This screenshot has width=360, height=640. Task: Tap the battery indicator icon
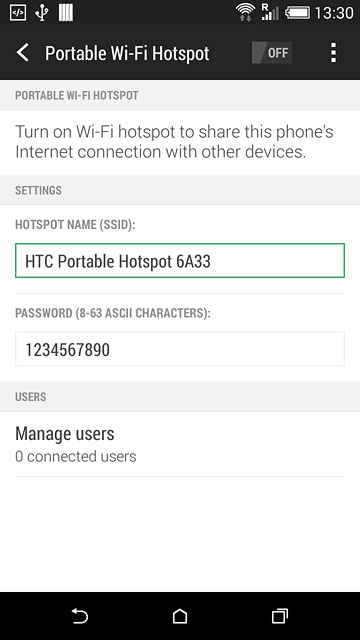point(298,13)
